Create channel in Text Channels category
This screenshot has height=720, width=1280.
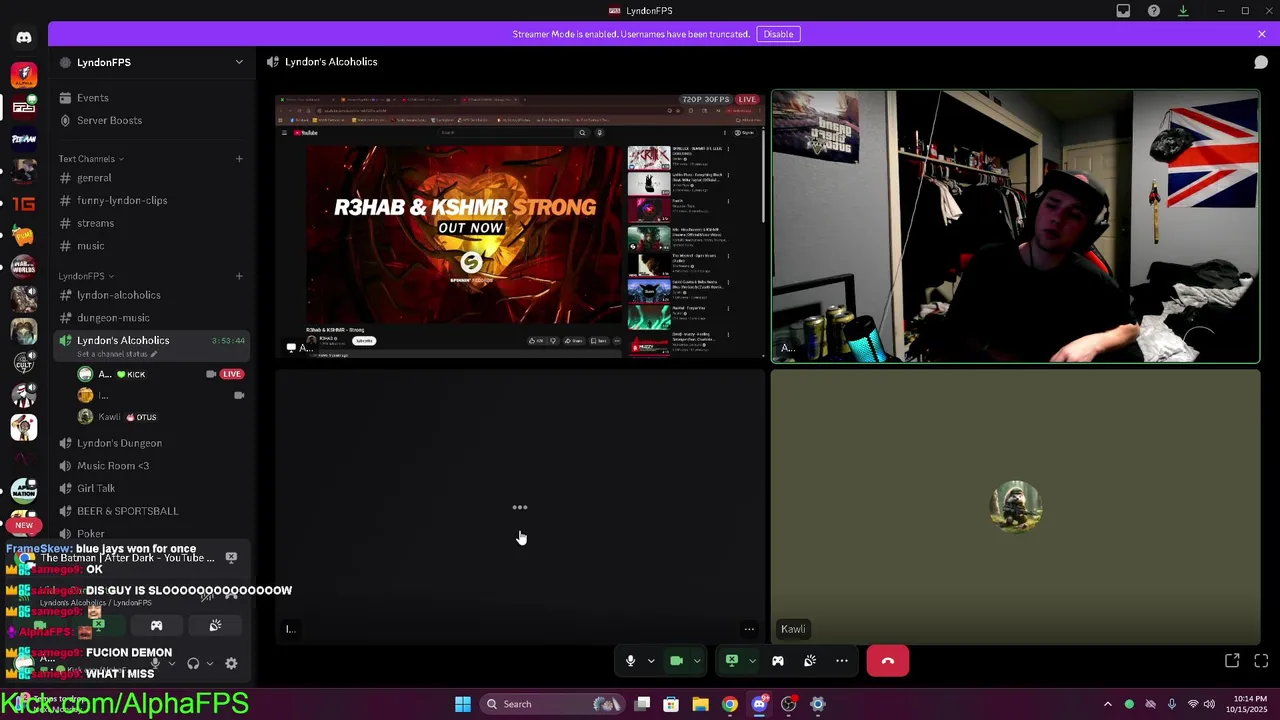point(239,159)
